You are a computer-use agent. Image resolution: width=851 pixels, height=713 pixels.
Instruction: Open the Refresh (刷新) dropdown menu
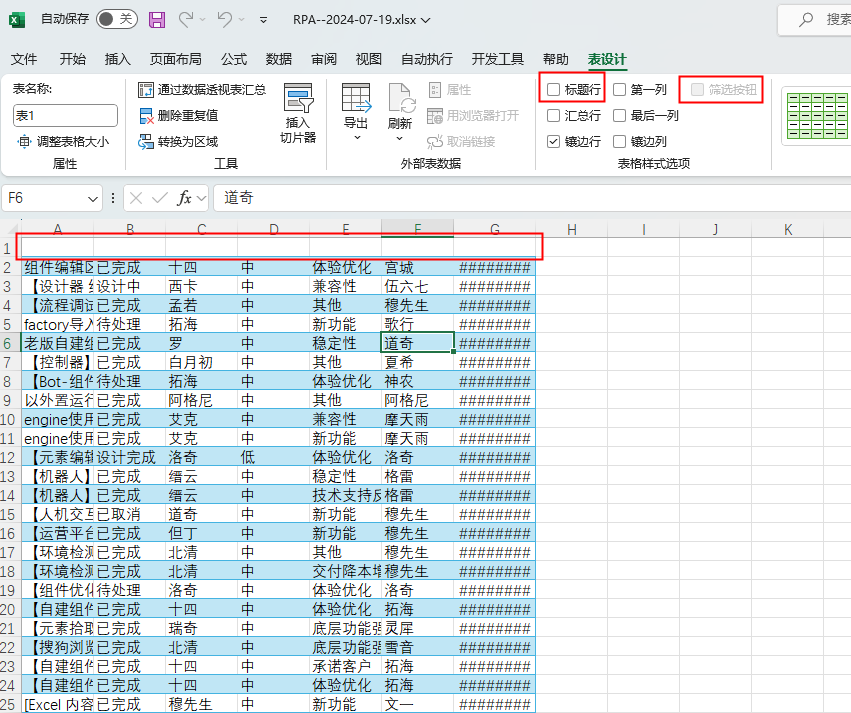pos(400,138)
